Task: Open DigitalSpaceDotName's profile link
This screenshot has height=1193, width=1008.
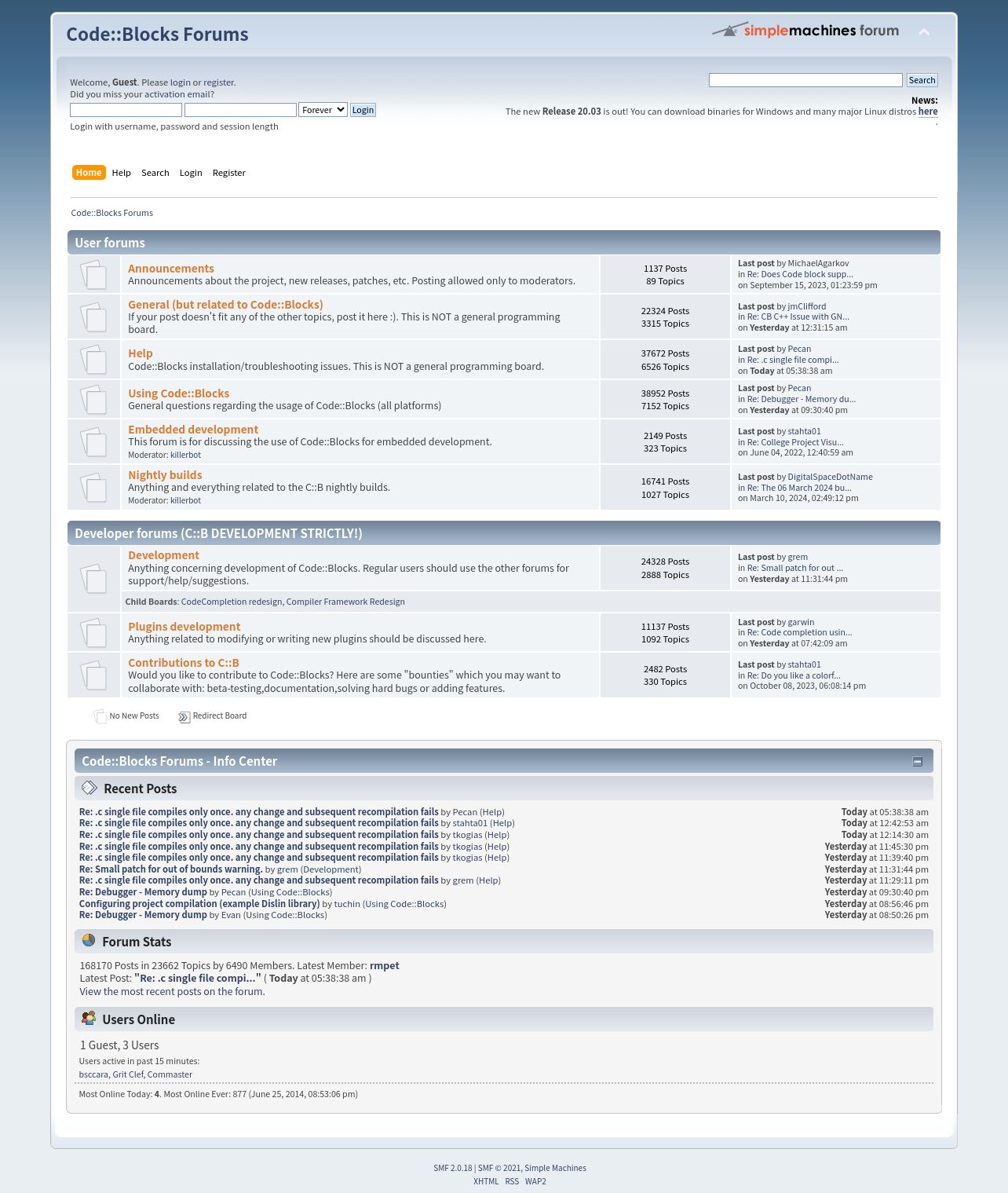Action: coord(830,477)
